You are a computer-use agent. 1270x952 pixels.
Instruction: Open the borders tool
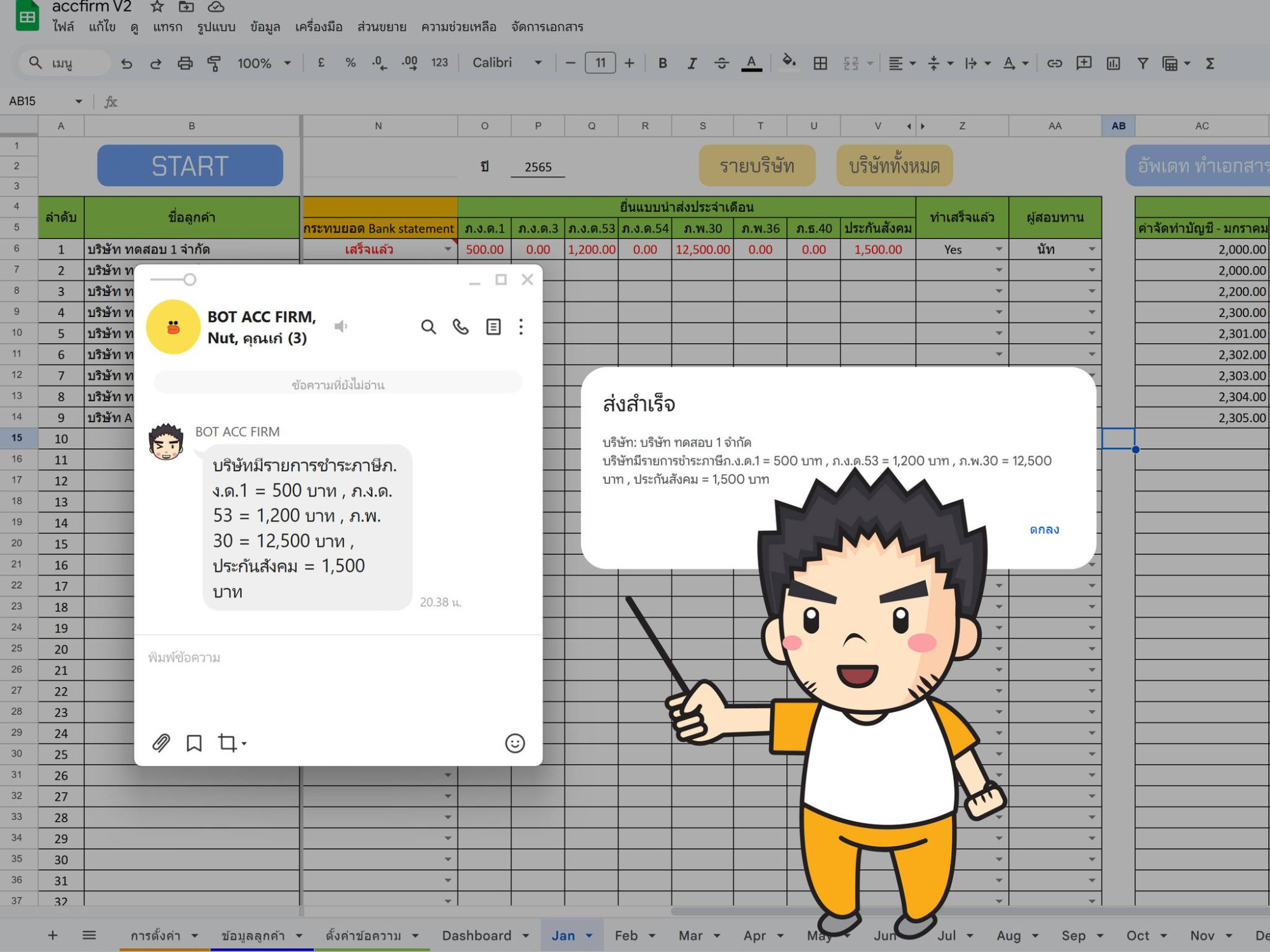820,63
